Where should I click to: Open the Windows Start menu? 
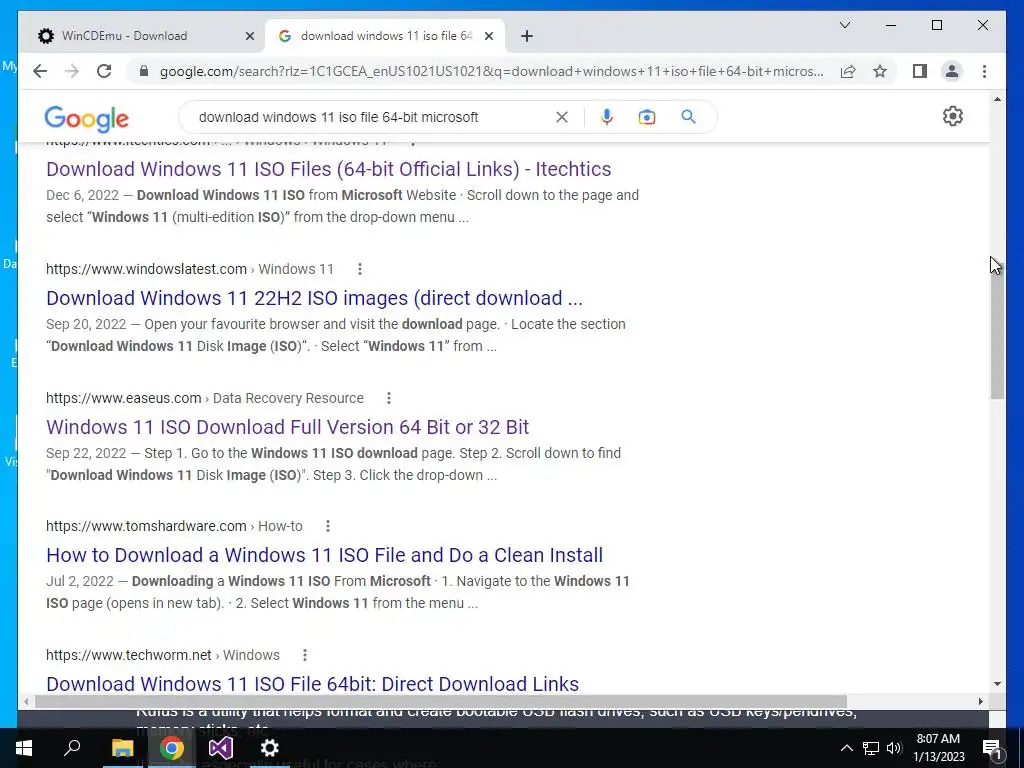(x=24, y=748)
